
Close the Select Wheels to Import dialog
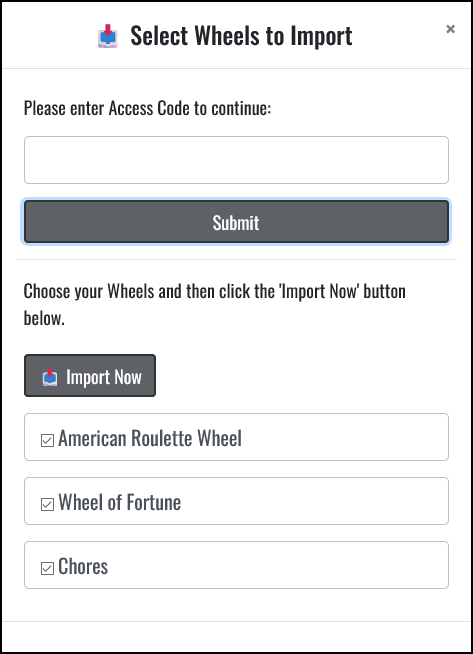(450, 29)
